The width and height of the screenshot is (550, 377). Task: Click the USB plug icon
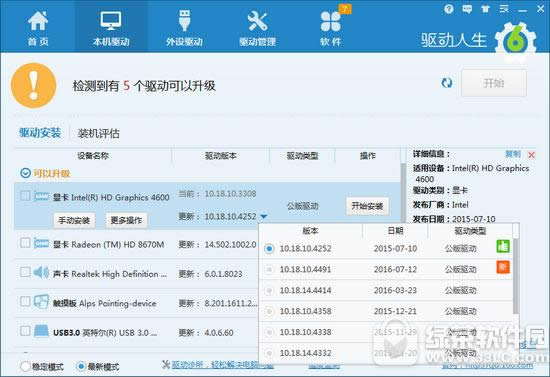point(184,20)
